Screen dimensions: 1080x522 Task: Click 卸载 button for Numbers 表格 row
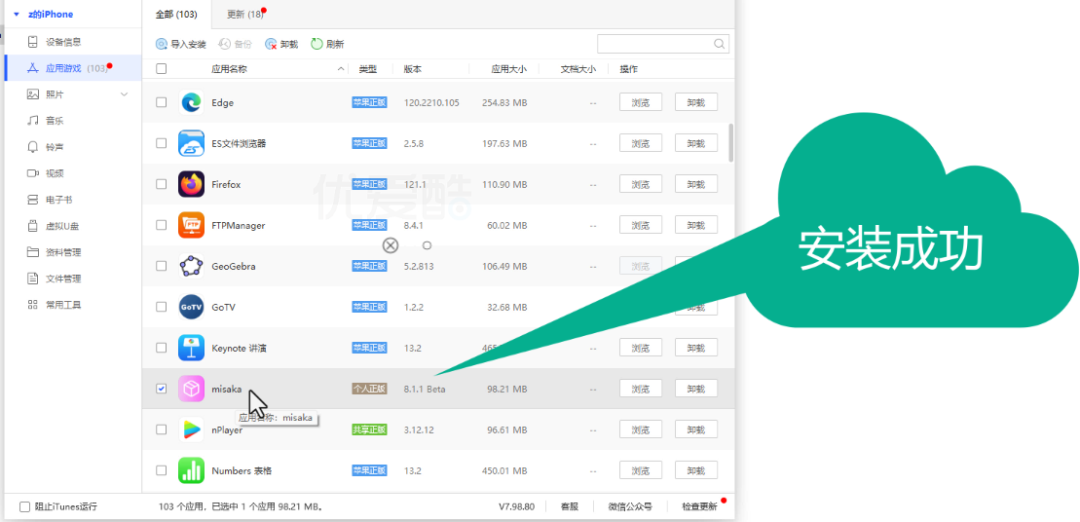[696, 470]
